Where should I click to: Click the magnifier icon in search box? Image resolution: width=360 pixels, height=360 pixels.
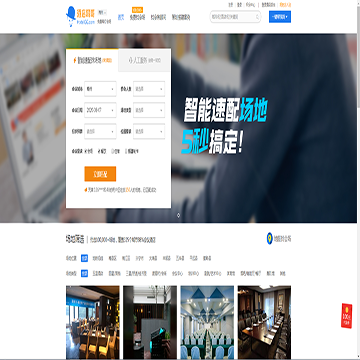pyautogui.click(x=257, y=17)
